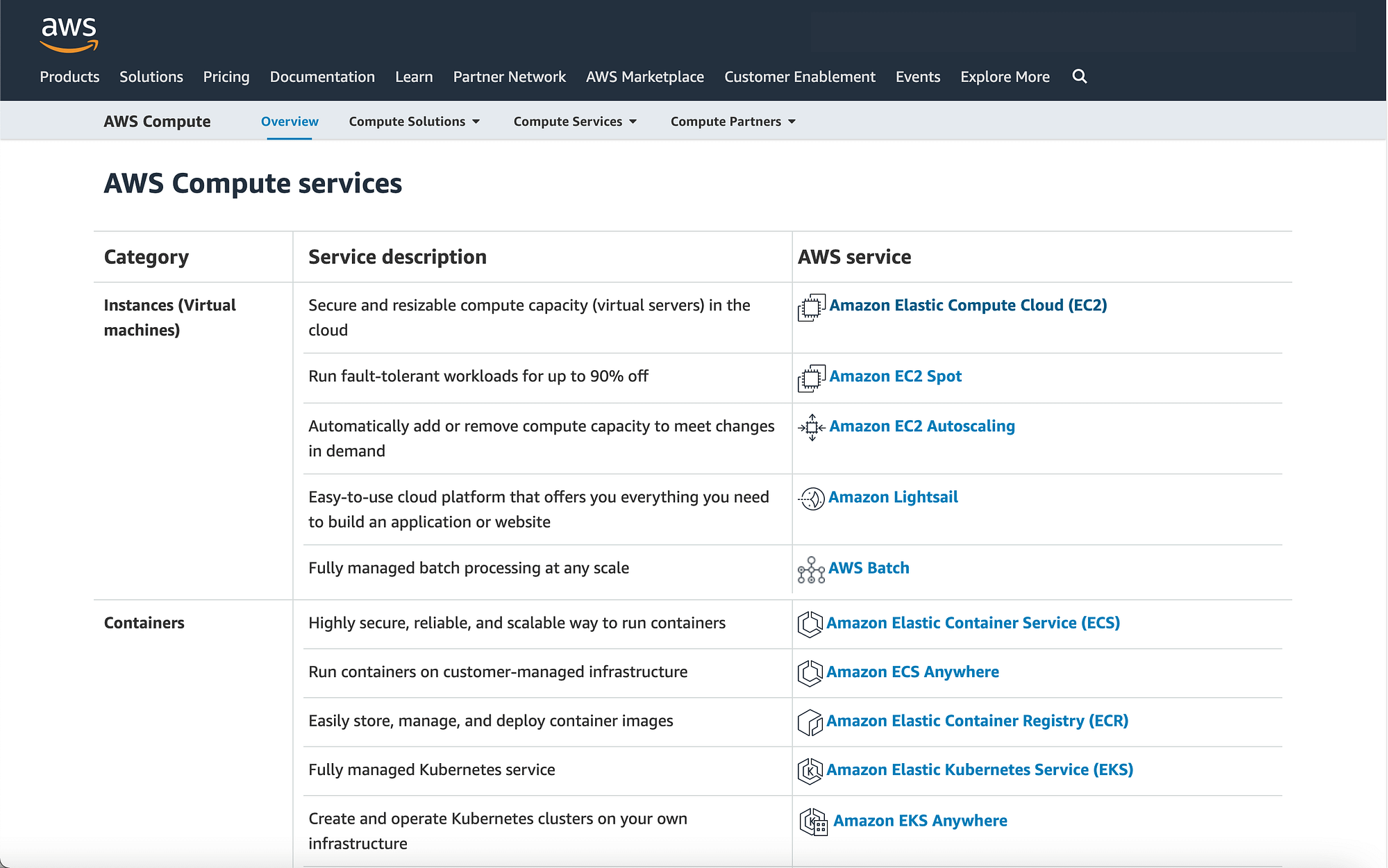1388x868 pixels.
Task: Click 'Automatically add or remove compute capacity' description
Action: 541,438
